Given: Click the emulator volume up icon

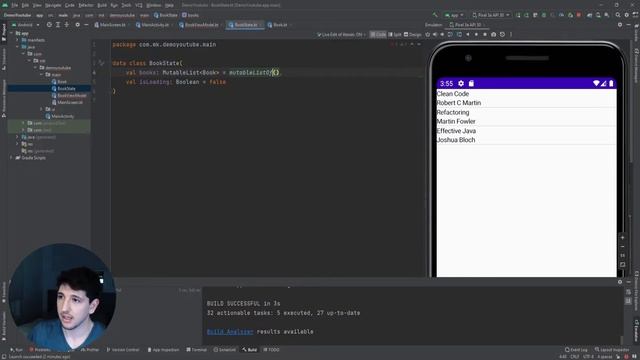Looking at the screenshot, I should click(x=435, y=35).
